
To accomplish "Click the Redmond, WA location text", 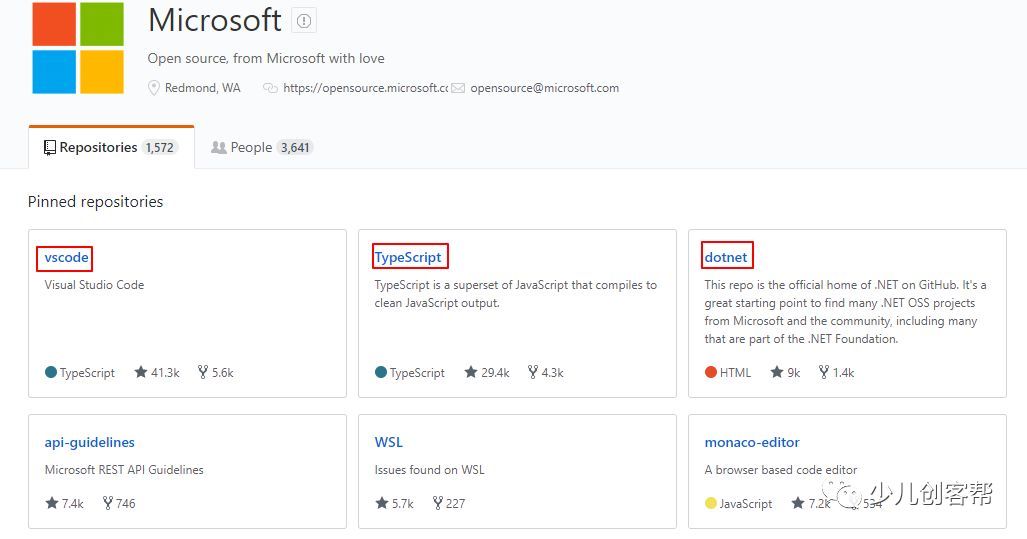I will coord(203,88).
